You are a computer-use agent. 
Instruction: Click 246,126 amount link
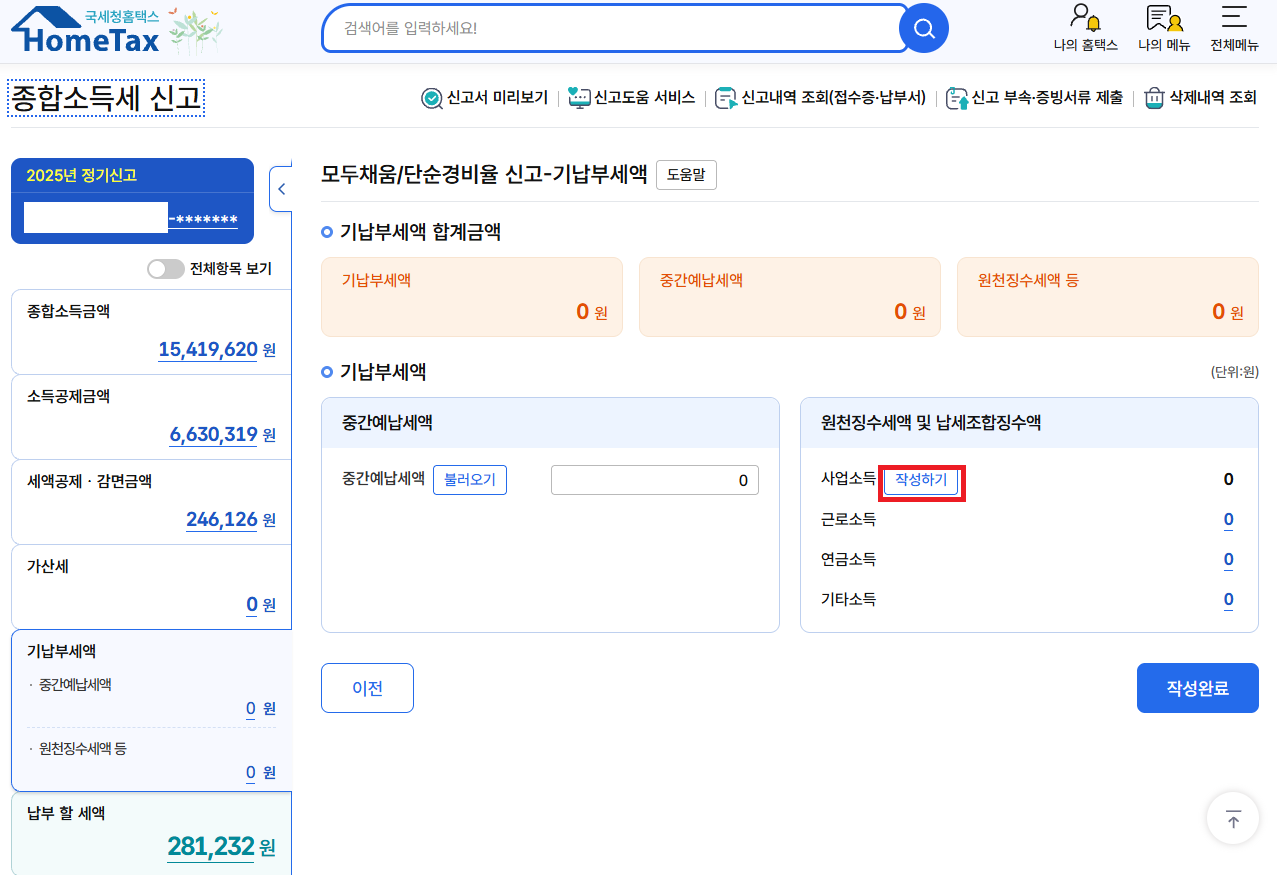pyautogui.click(x=222, y=519)
